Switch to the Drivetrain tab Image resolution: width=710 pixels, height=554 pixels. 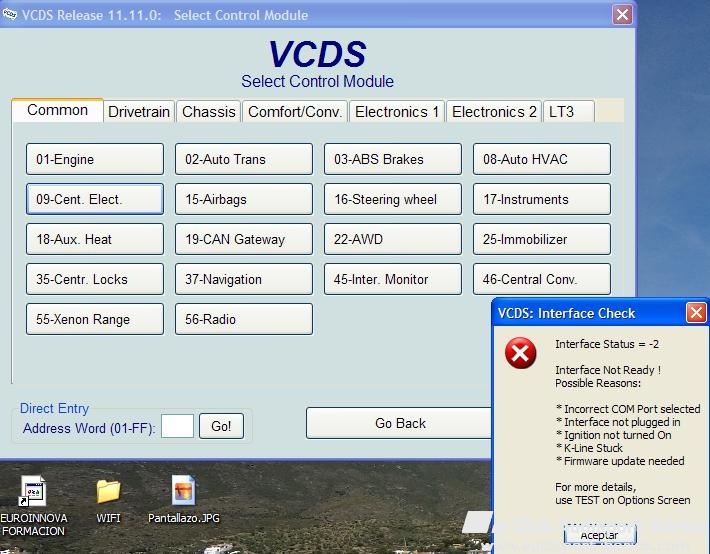point(139,112)
